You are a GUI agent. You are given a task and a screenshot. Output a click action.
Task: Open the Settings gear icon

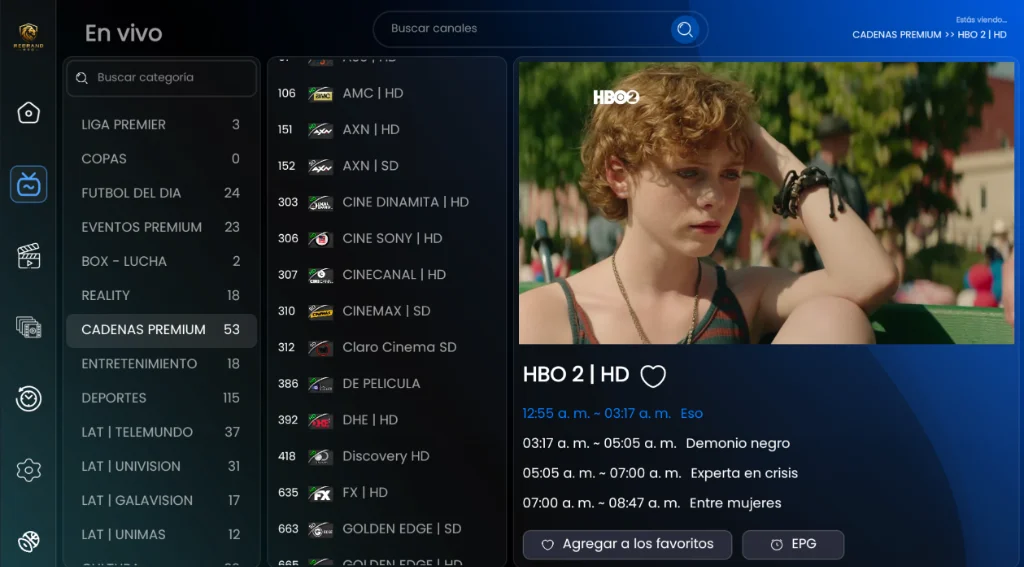[x=28, y=470]
